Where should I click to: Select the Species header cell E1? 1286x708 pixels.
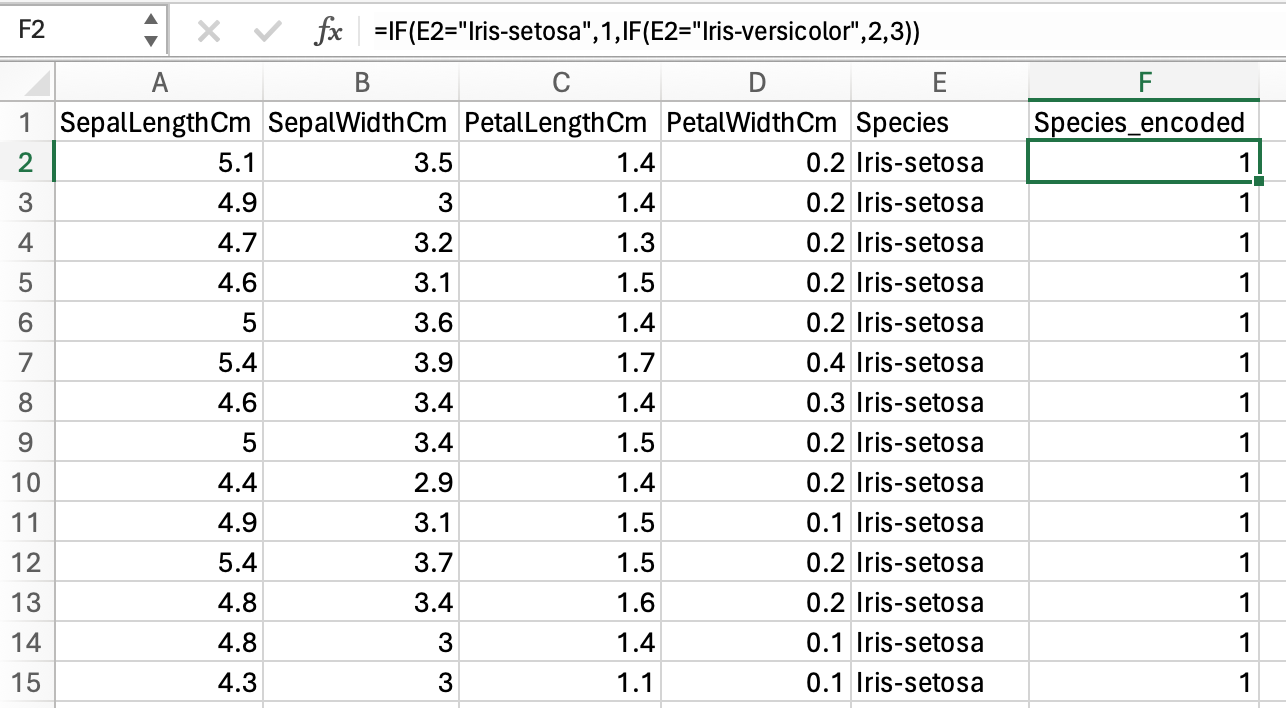[x=939, y=122]
